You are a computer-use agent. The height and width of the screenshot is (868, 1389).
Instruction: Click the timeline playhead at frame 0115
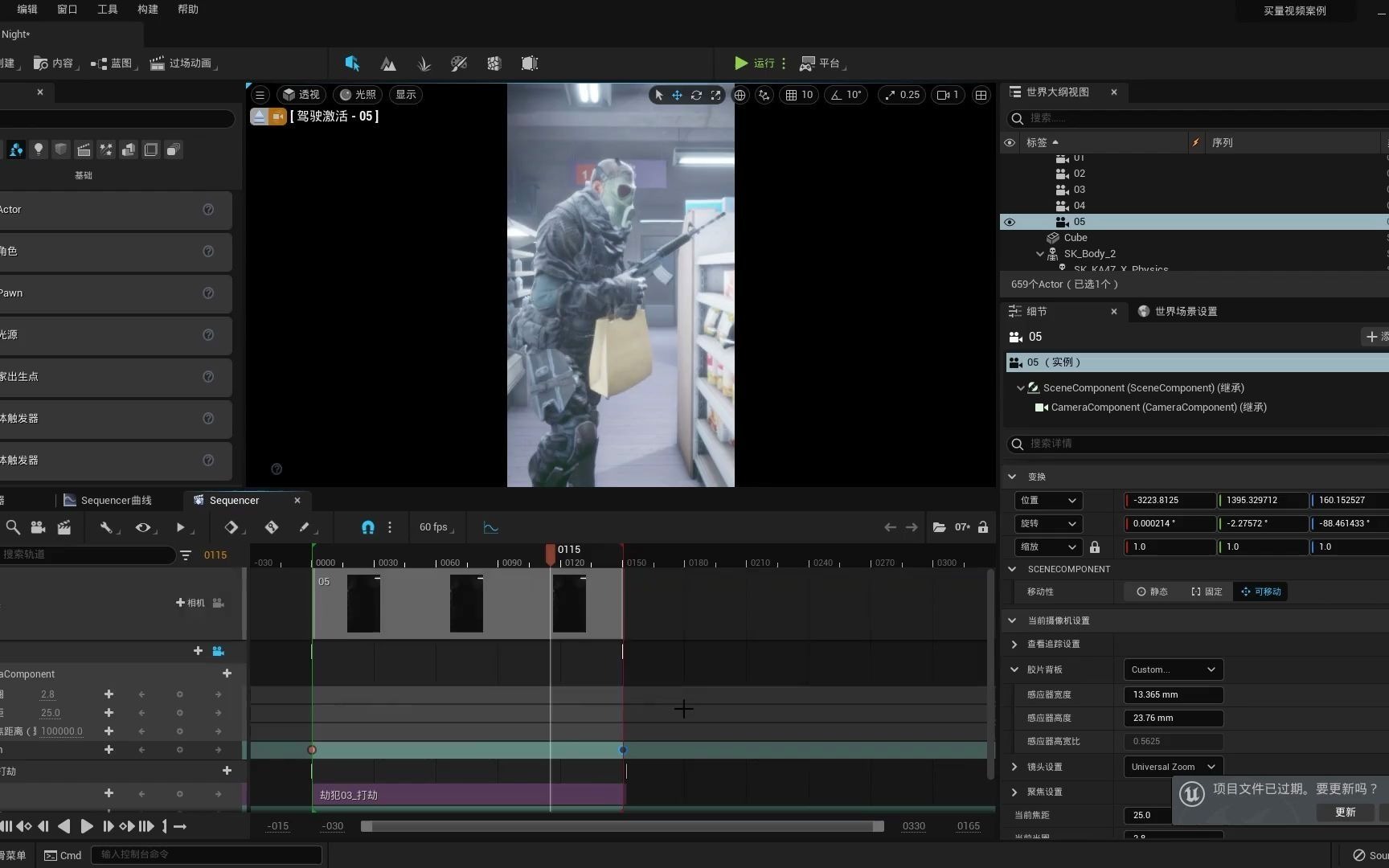click(551, 554)
